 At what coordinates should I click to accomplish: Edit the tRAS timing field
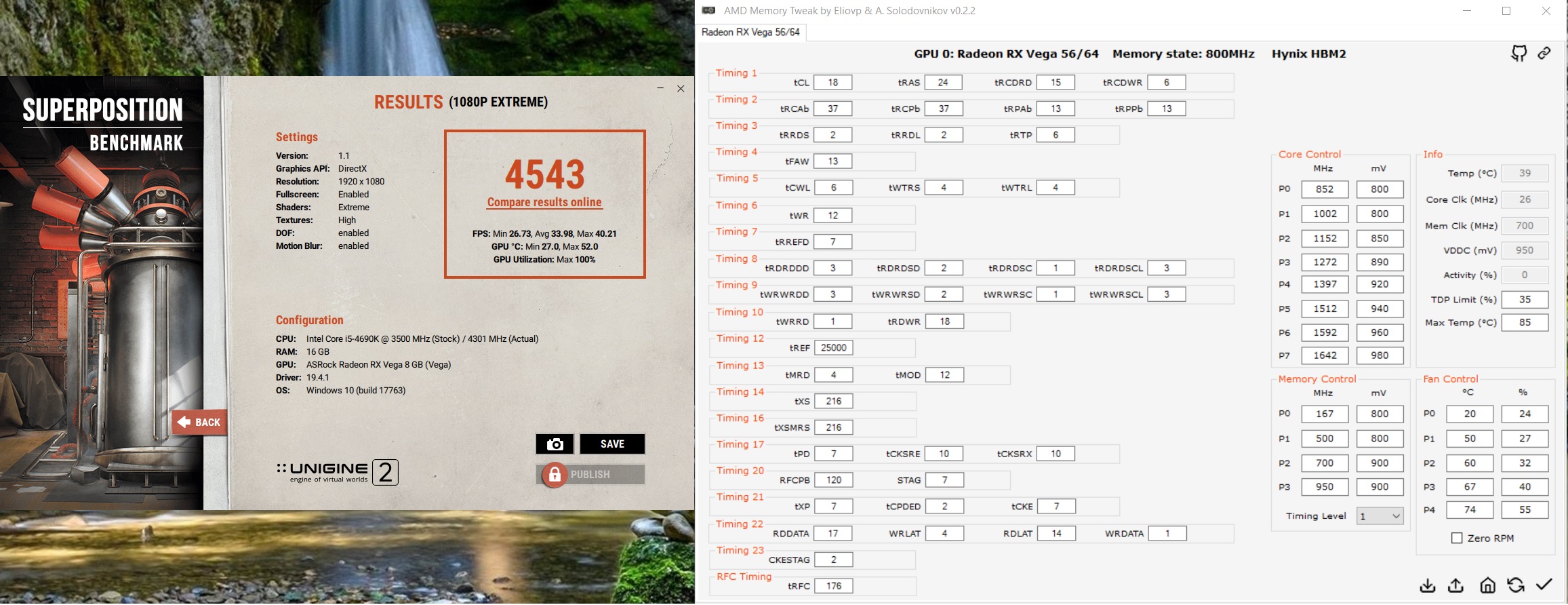coord(943,83)
